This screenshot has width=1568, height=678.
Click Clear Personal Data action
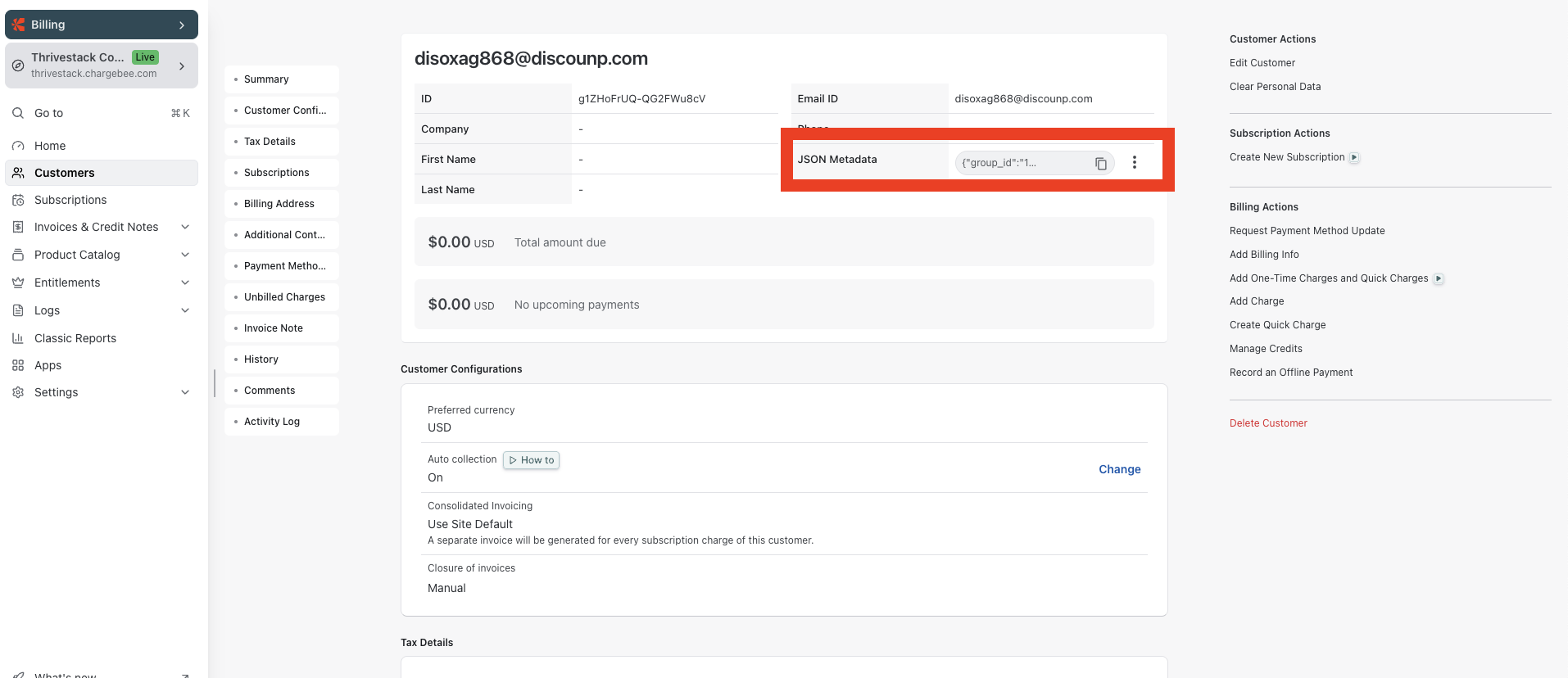pyautogui.click(x=1275, y=87)
